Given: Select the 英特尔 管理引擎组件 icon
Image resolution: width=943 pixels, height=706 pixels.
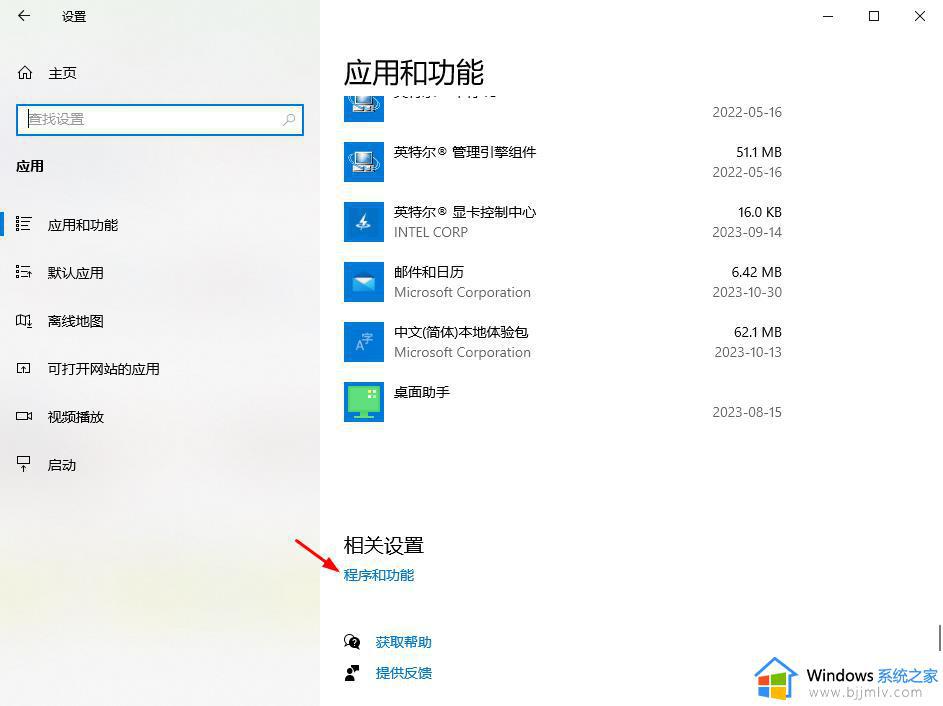Looking at the screenshot, I should click(364, 162).
